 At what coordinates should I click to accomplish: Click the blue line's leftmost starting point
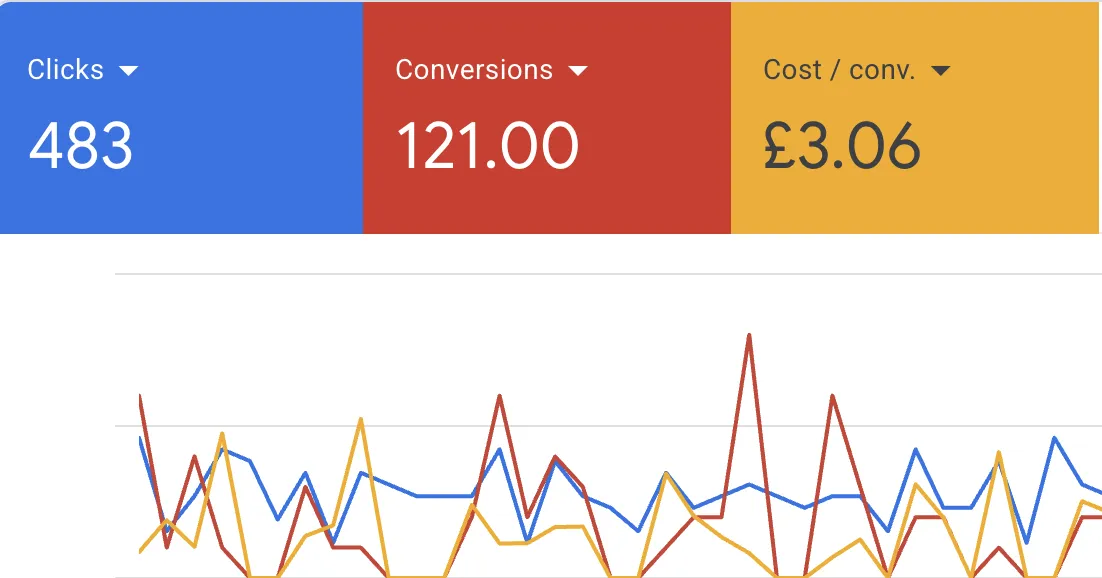140,438
